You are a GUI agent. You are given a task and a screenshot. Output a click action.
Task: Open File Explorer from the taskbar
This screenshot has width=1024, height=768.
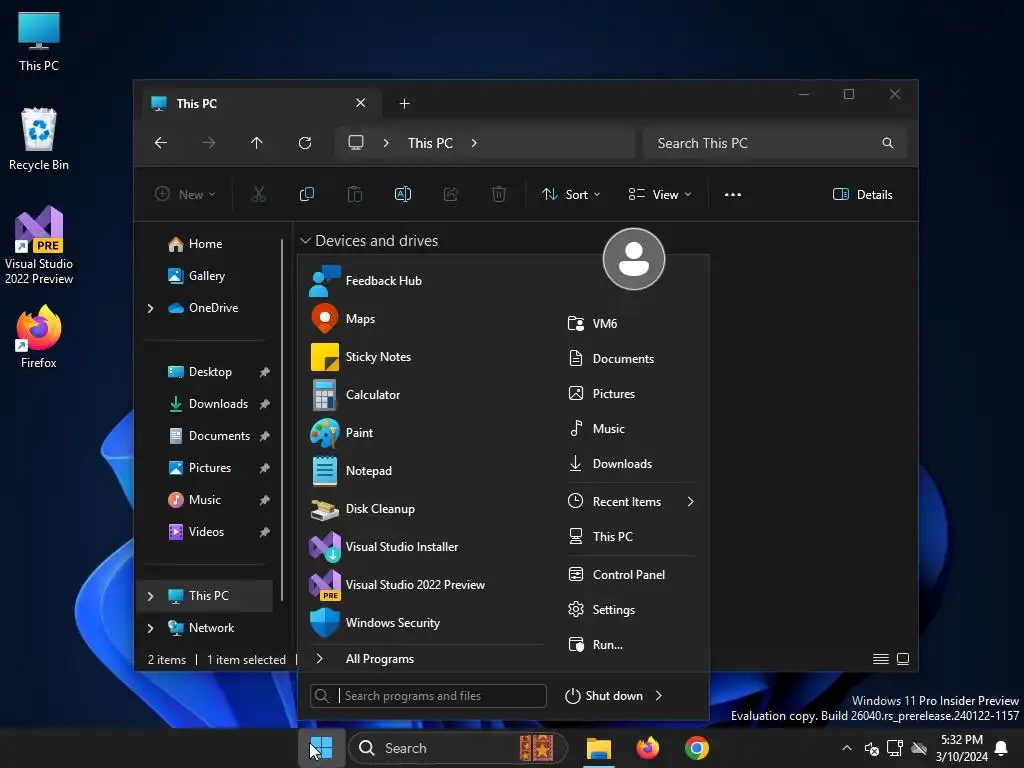point(598,748)
